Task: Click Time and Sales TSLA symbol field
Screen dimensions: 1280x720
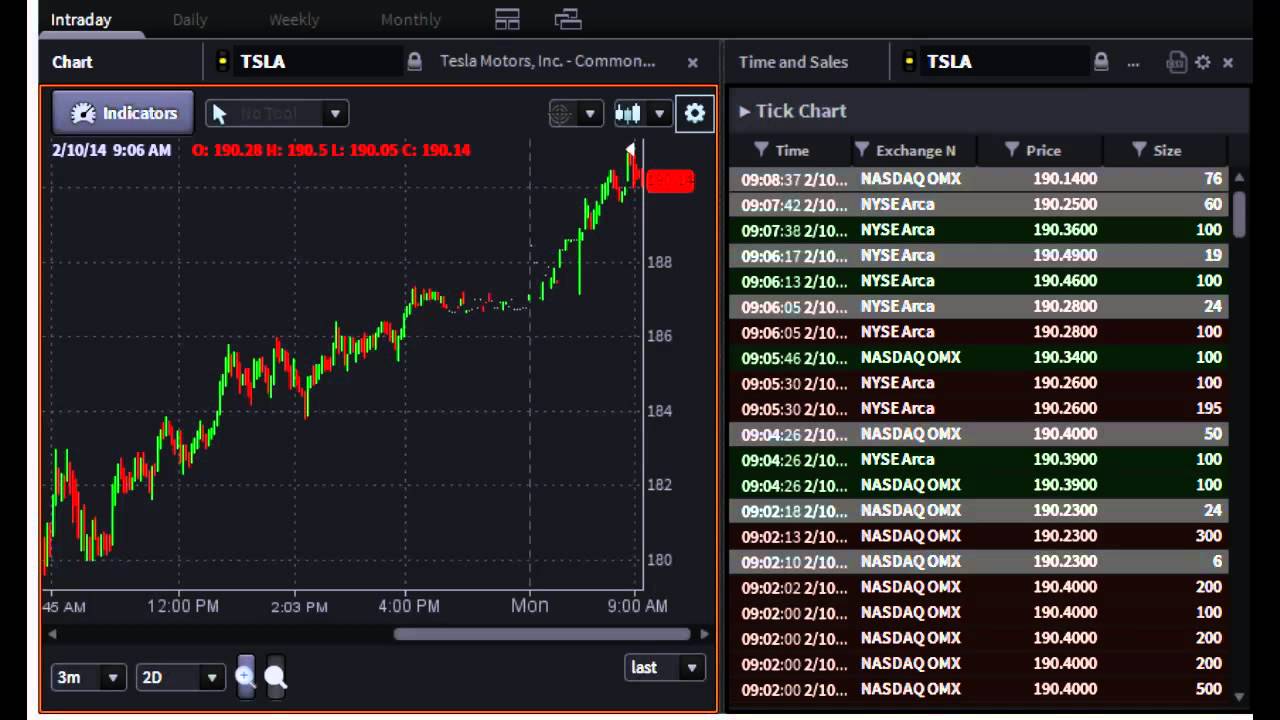Action: [x=1005, y=62]
